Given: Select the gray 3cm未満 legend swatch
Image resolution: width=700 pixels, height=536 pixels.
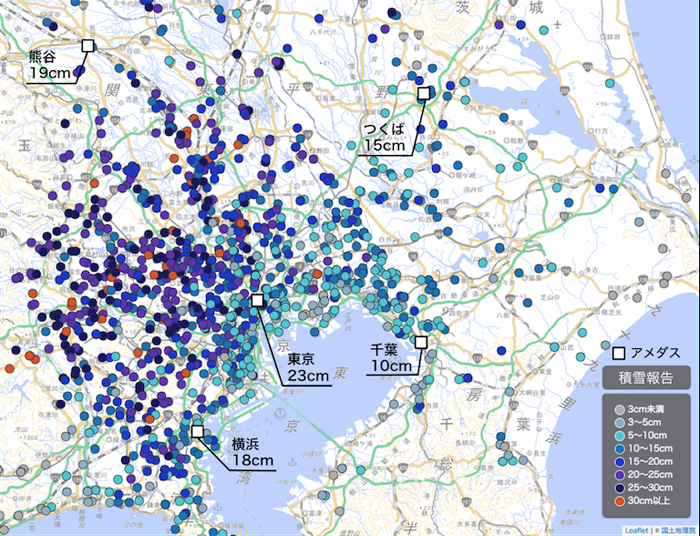Looking at the screenshot, I should click(x=619, y=410).
